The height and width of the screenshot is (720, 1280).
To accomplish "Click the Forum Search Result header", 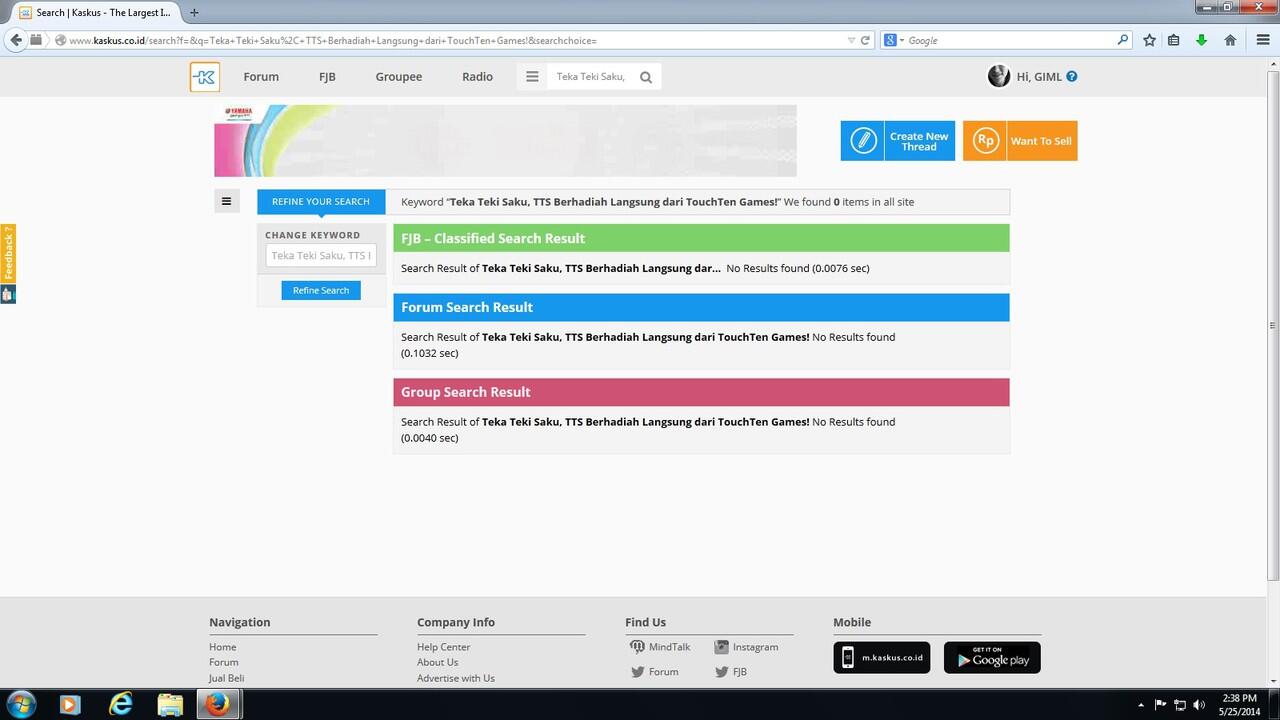I will (701, 307).
